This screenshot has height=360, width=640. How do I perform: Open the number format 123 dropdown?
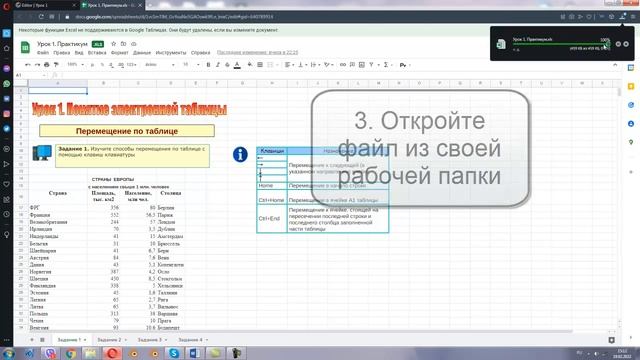(131, 65)
